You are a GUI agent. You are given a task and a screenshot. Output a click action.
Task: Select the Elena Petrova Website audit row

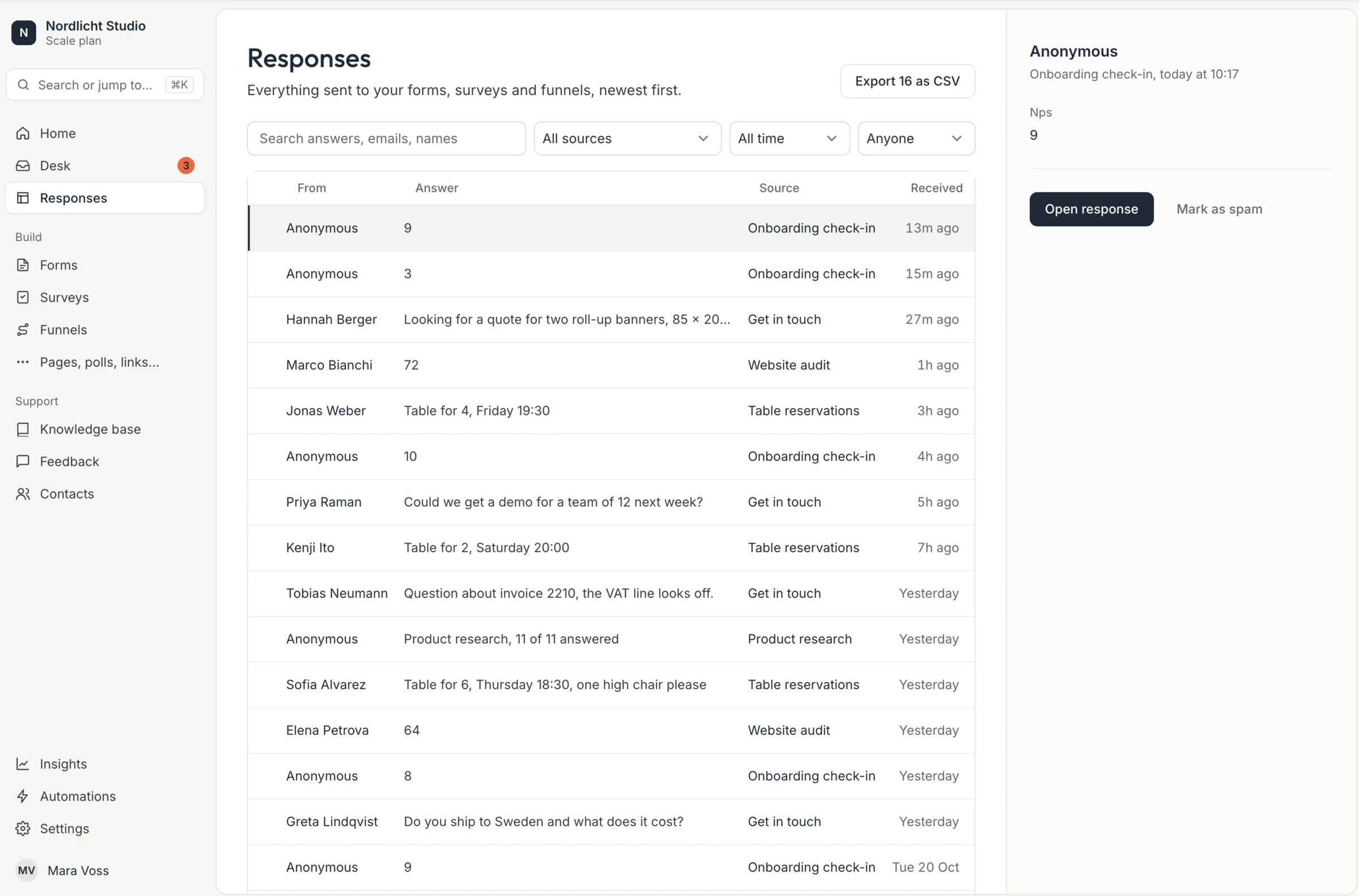pos(611,731)
